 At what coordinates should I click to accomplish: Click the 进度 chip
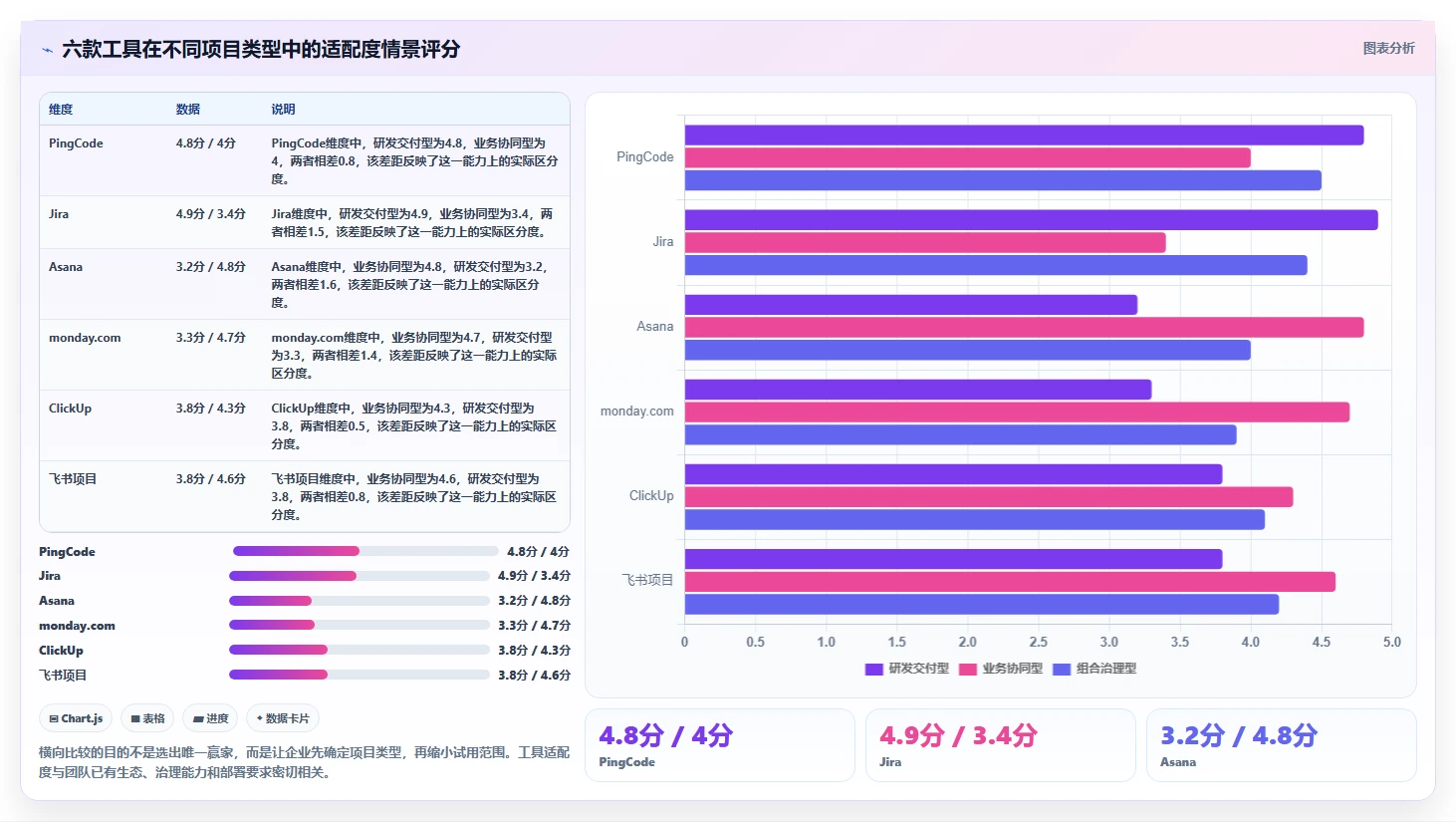click(x=210, y=718)
